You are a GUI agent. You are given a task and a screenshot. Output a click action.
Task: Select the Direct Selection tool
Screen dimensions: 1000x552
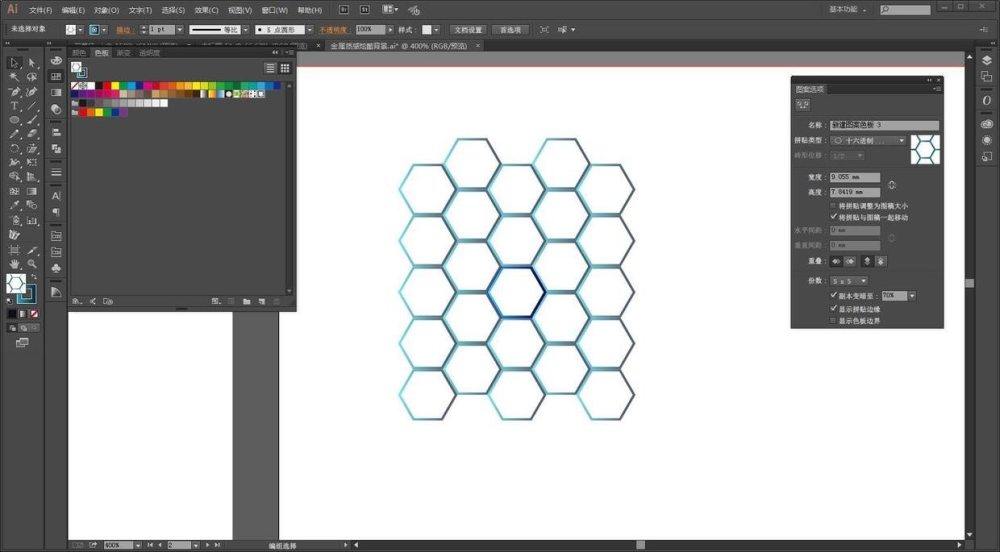(x=32, y=62)
